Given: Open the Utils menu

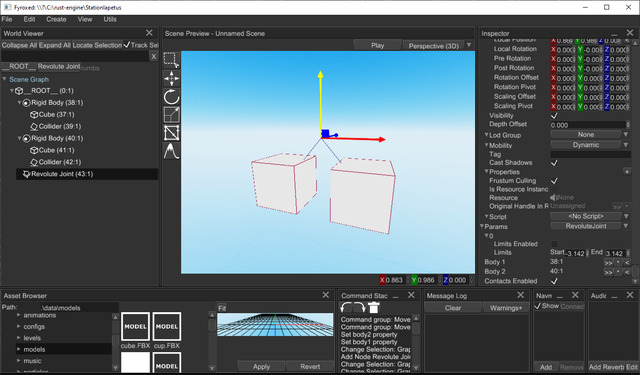Looking at the screenshot, I should (x=110, y=19).
